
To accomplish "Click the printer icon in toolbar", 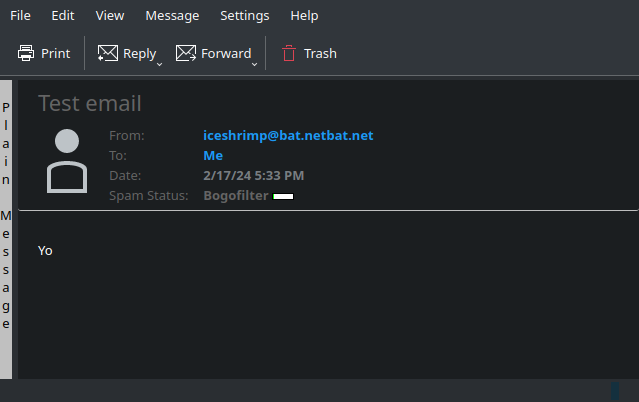I will coord(26,53).
